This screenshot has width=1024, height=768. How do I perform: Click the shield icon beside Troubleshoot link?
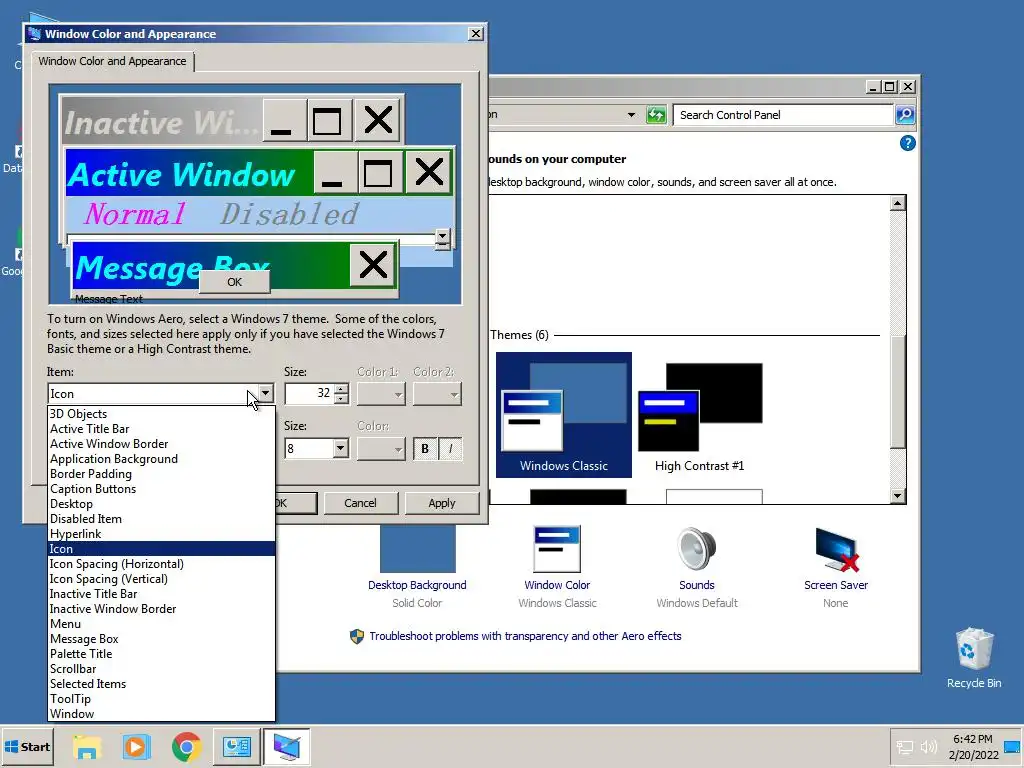click(x=357, y=636)
